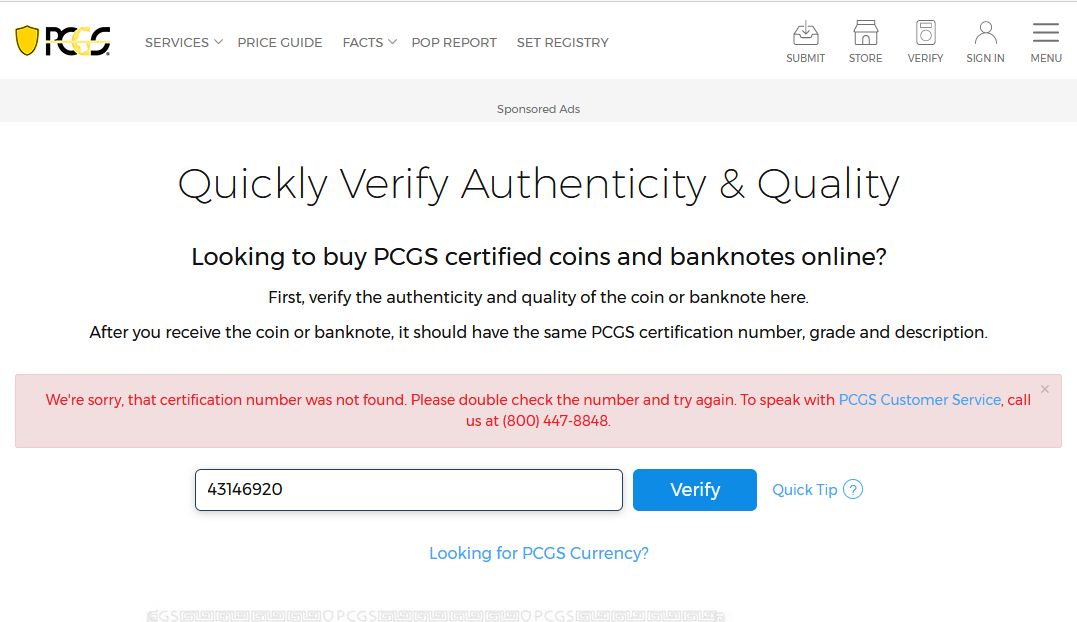Focus the certification number input field
This screenshot has width=1077, height=622.
point(408,490)
